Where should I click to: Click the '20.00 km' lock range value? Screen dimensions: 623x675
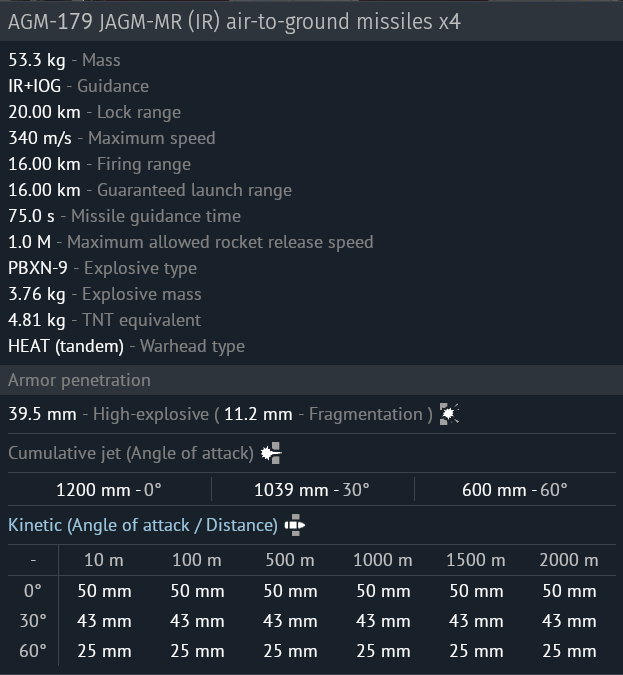coord(44,112)
